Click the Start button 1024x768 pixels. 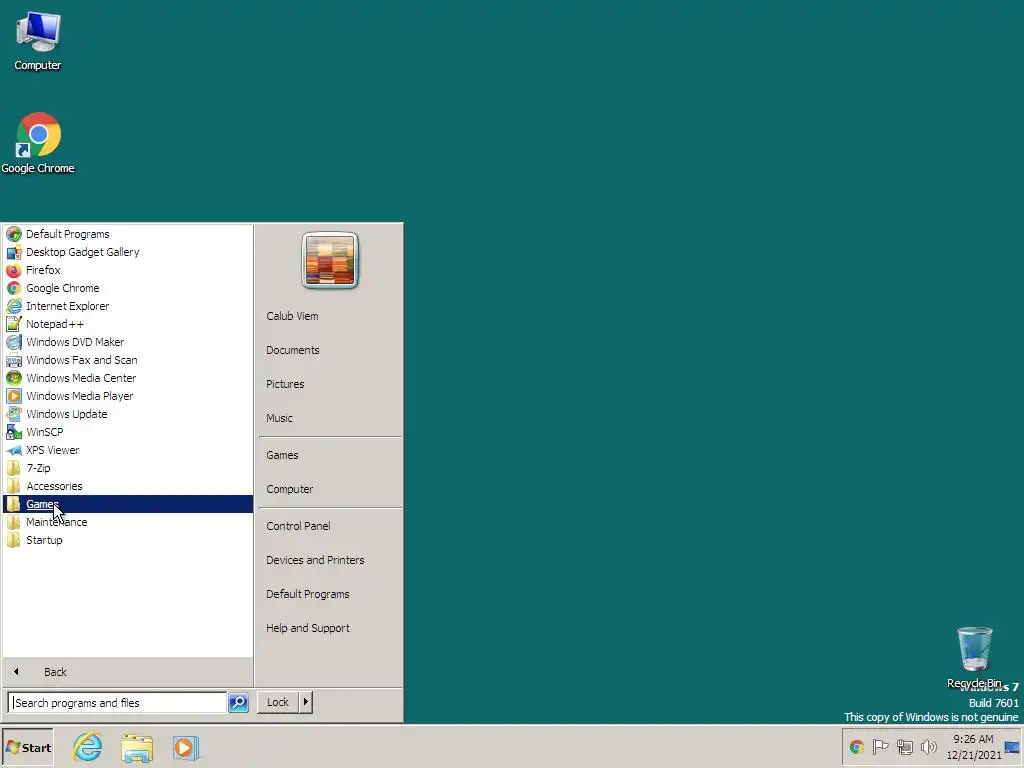(27, 748)
